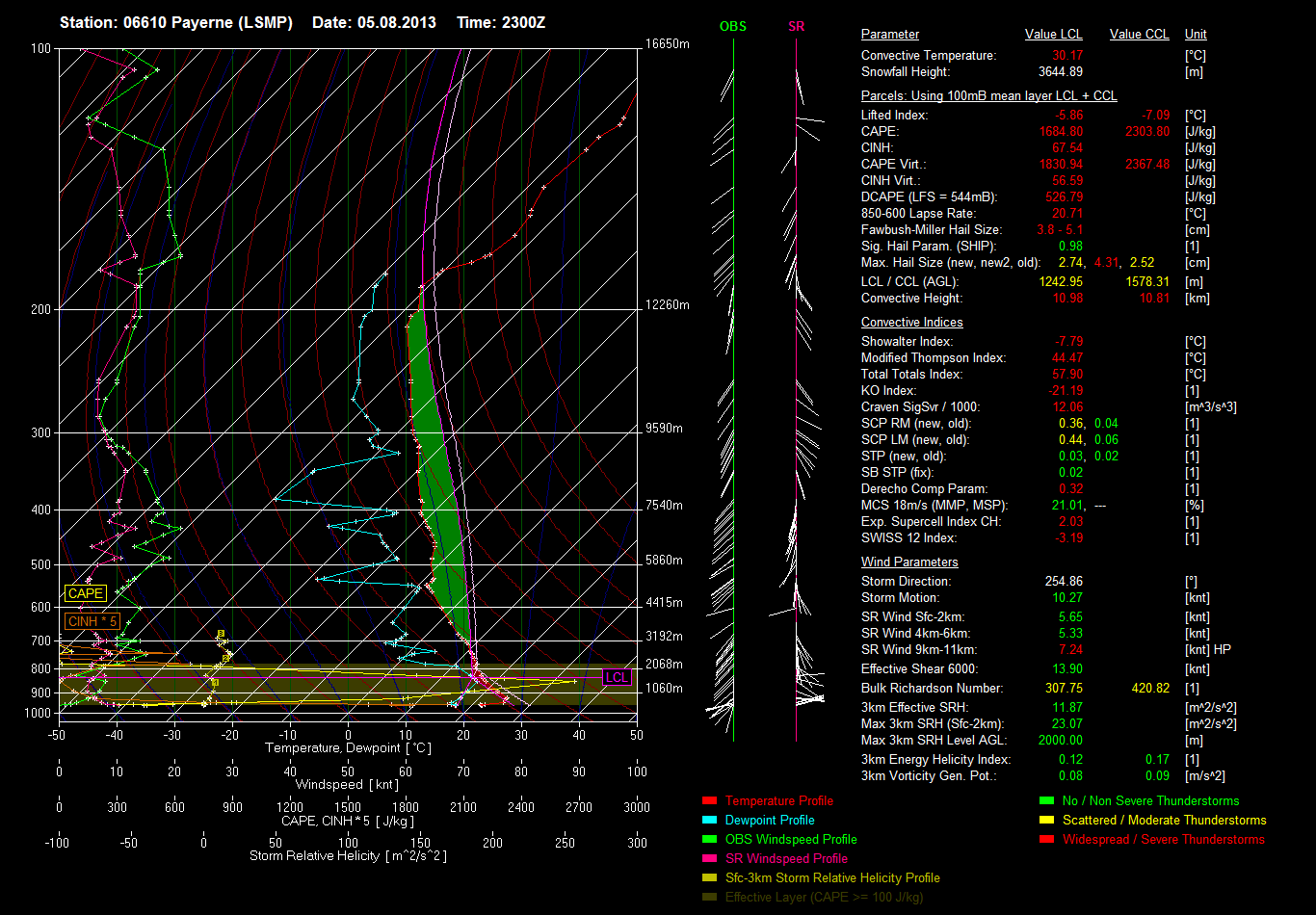The width and height of the screenshot is (1316, 915).
Task: Click the yellow CAPE label box
Action: (x=86, y=594)
